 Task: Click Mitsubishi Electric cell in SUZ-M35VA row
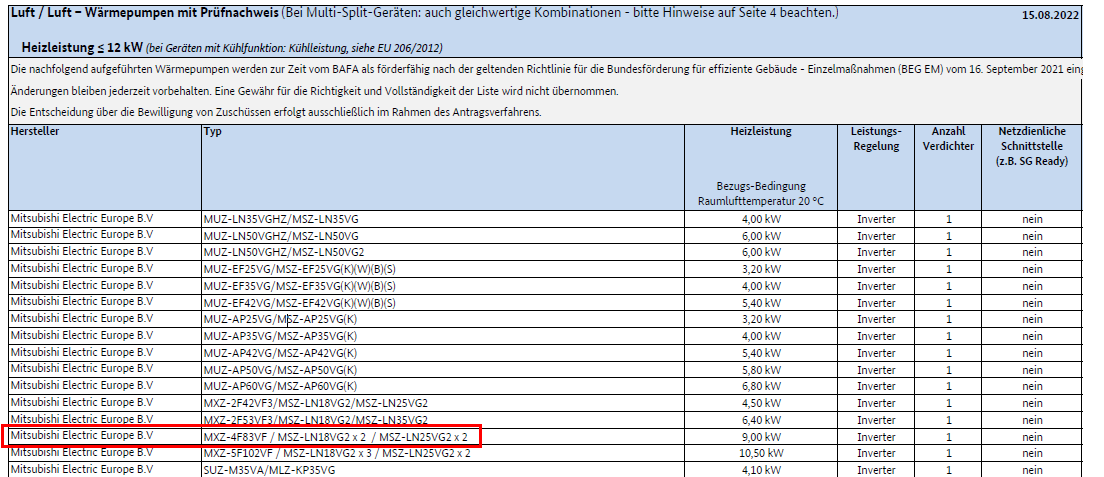tap(105, 470)
